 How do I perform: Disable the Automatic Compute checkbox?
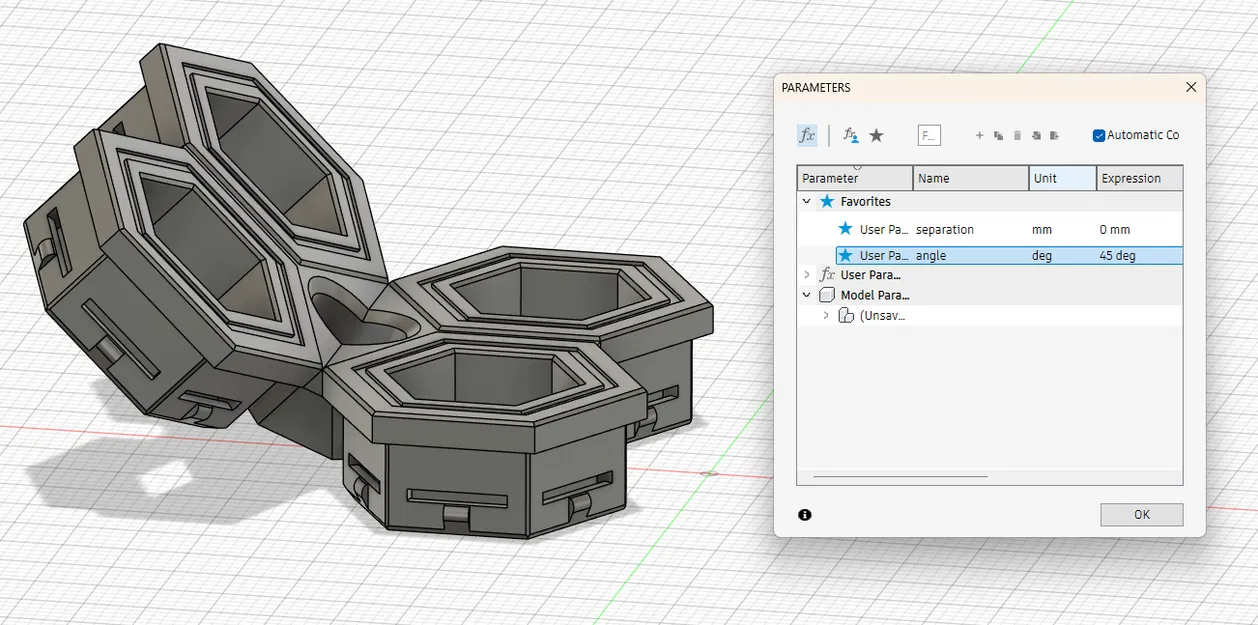click(x=1098, y=135)
